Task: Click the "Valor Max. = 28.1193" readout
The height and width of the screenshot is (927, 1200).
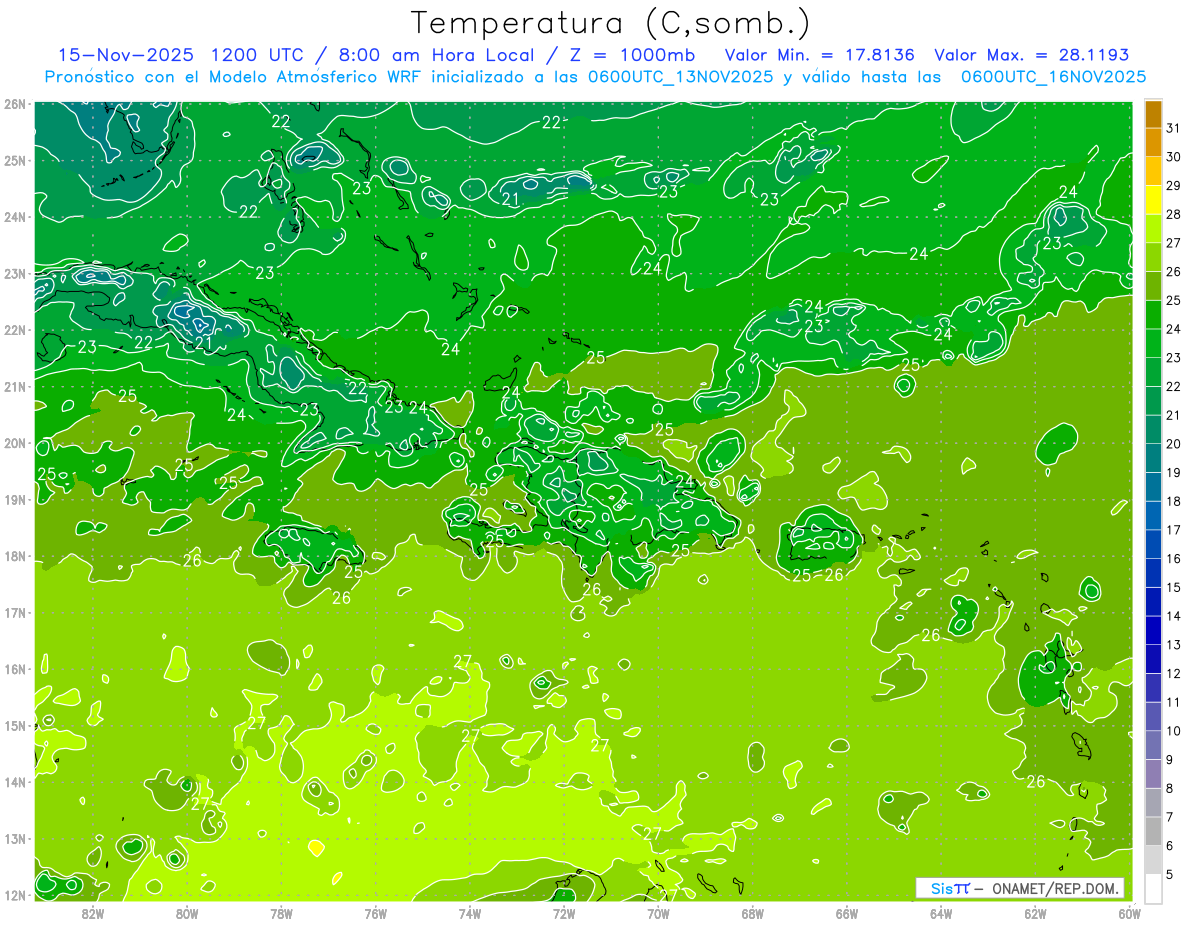Action: coord(1033,55)
